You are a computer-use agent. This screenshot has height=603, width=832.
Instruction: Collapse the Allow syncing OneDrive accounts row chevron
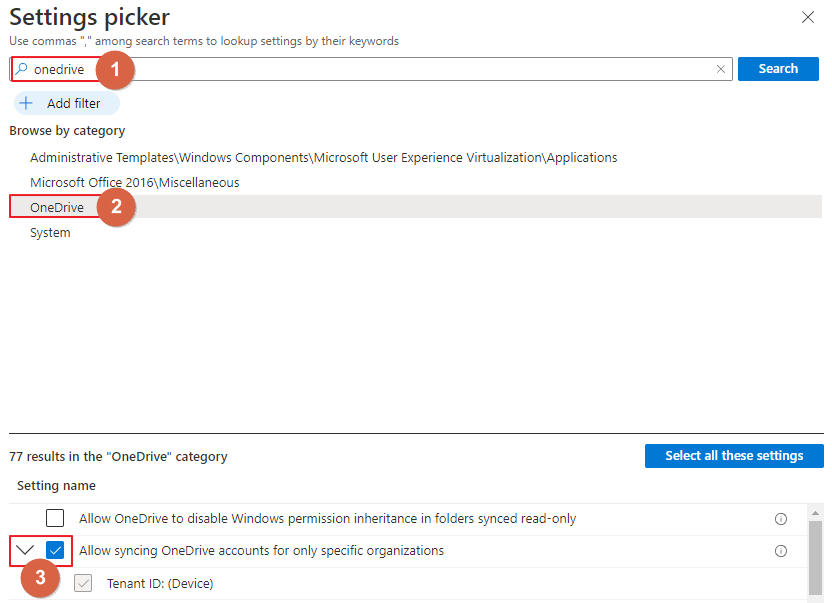(25, 550)
